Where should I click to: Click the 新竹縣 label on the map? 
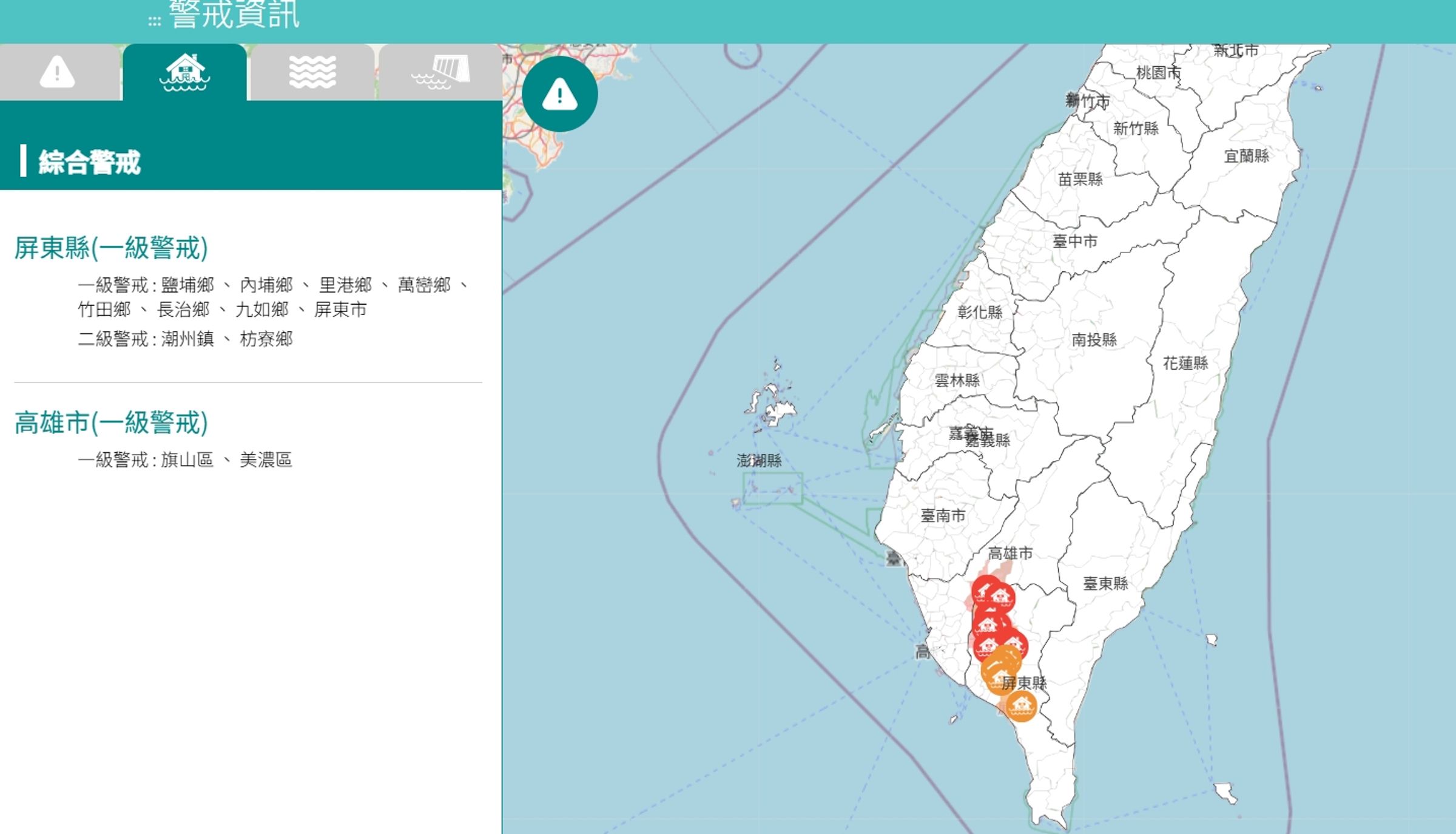tap(1136, 128)
